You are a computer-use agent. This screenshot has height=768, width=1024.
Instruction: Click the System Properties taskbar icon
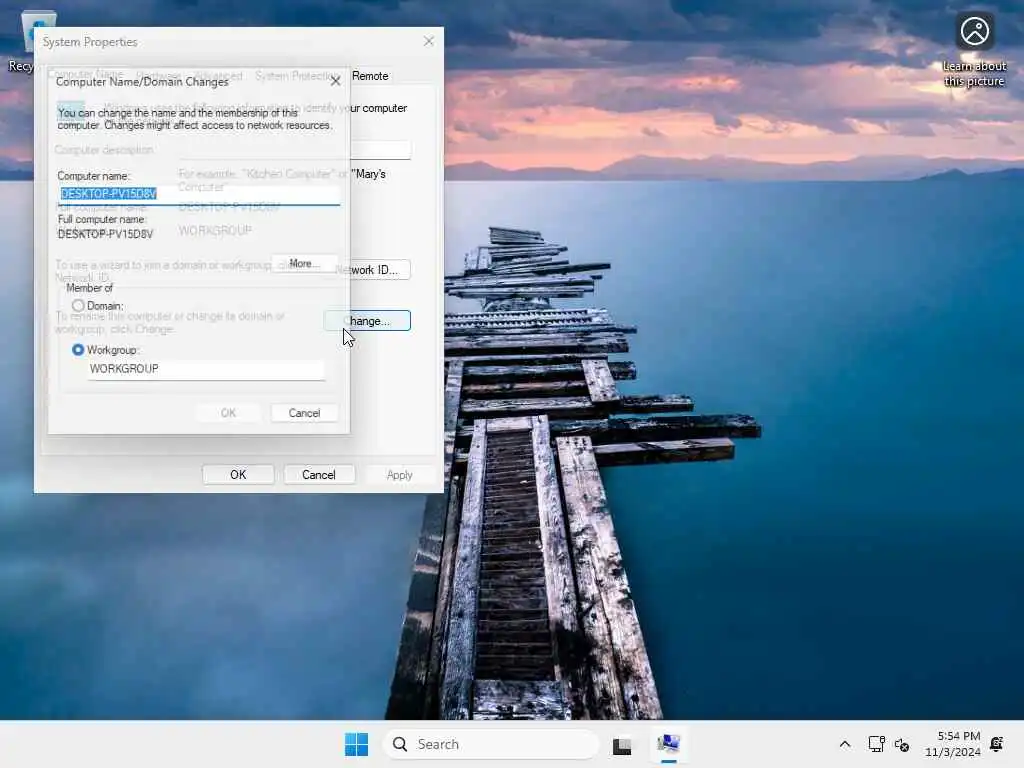point(668,744)
